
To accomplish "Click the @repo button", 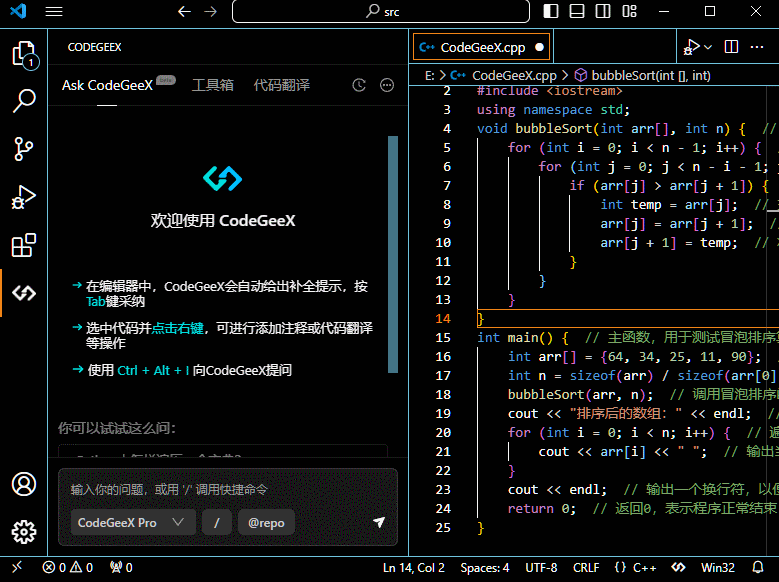I will [x=266, y=522].
